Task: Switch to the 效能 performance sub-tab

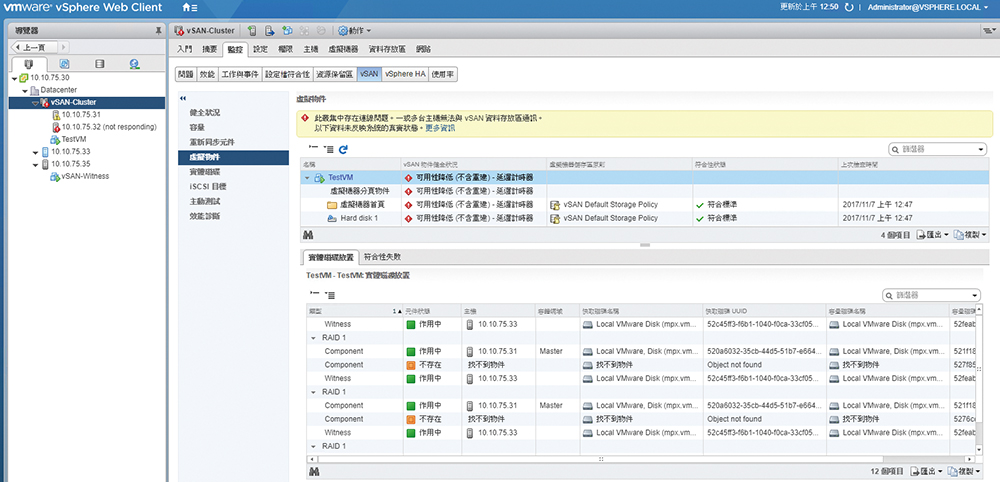Action: 207,74
